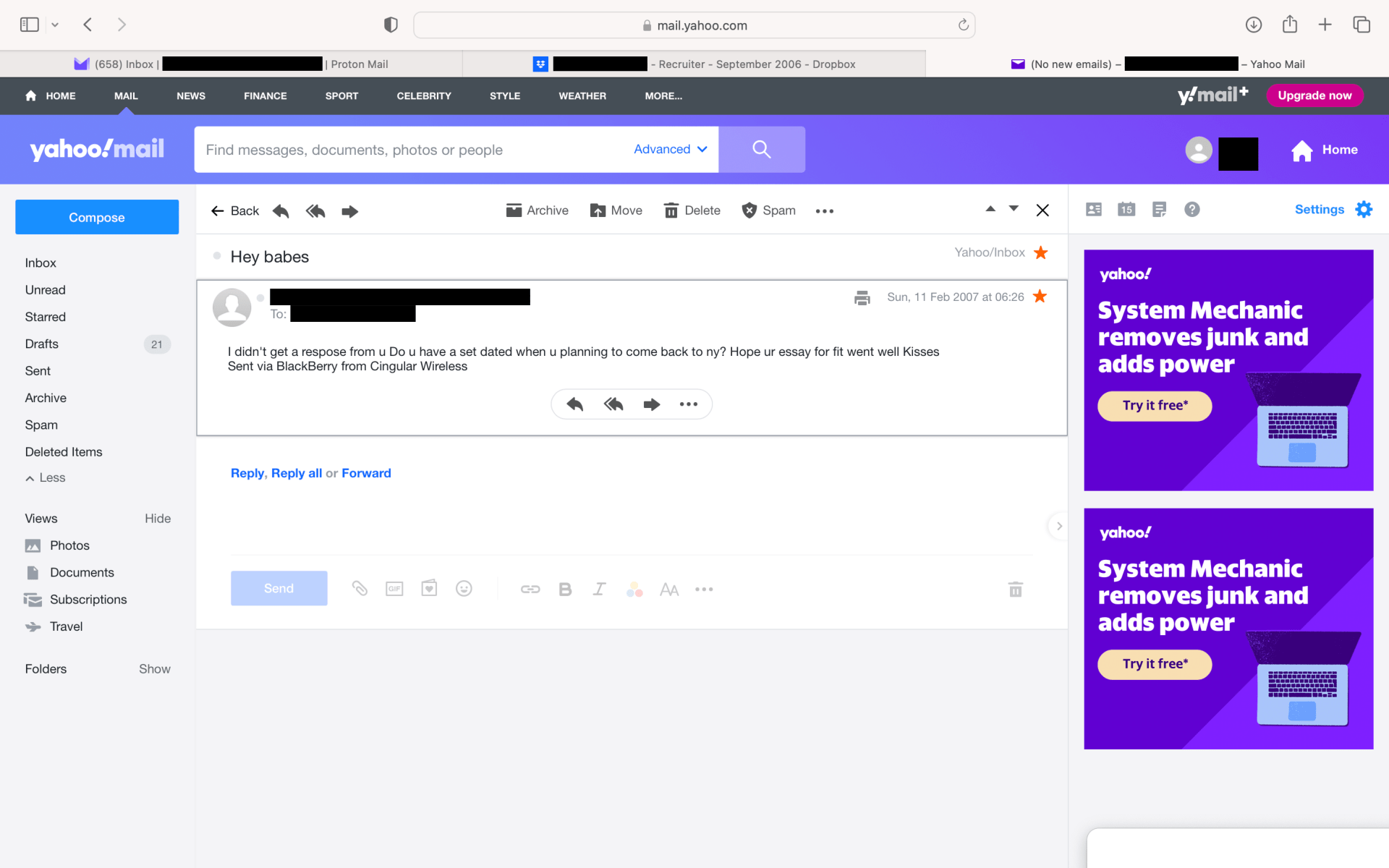Click the insert link icon
Viewport: 1389px width, 868px height.
point(530,590)
